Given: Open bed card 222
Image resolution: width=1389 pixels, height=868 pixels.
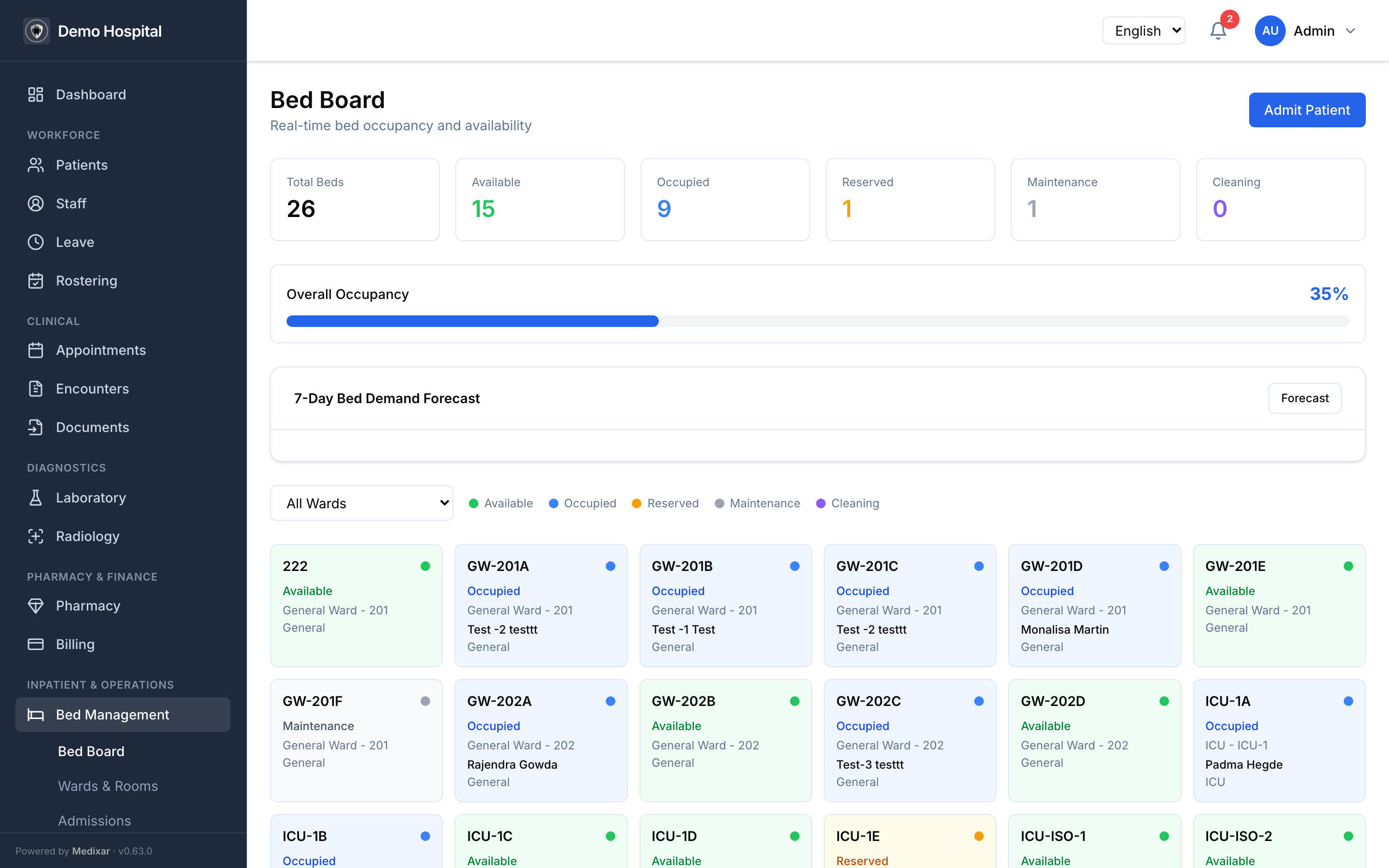Looking at the screenshot, I should point(356,606).
